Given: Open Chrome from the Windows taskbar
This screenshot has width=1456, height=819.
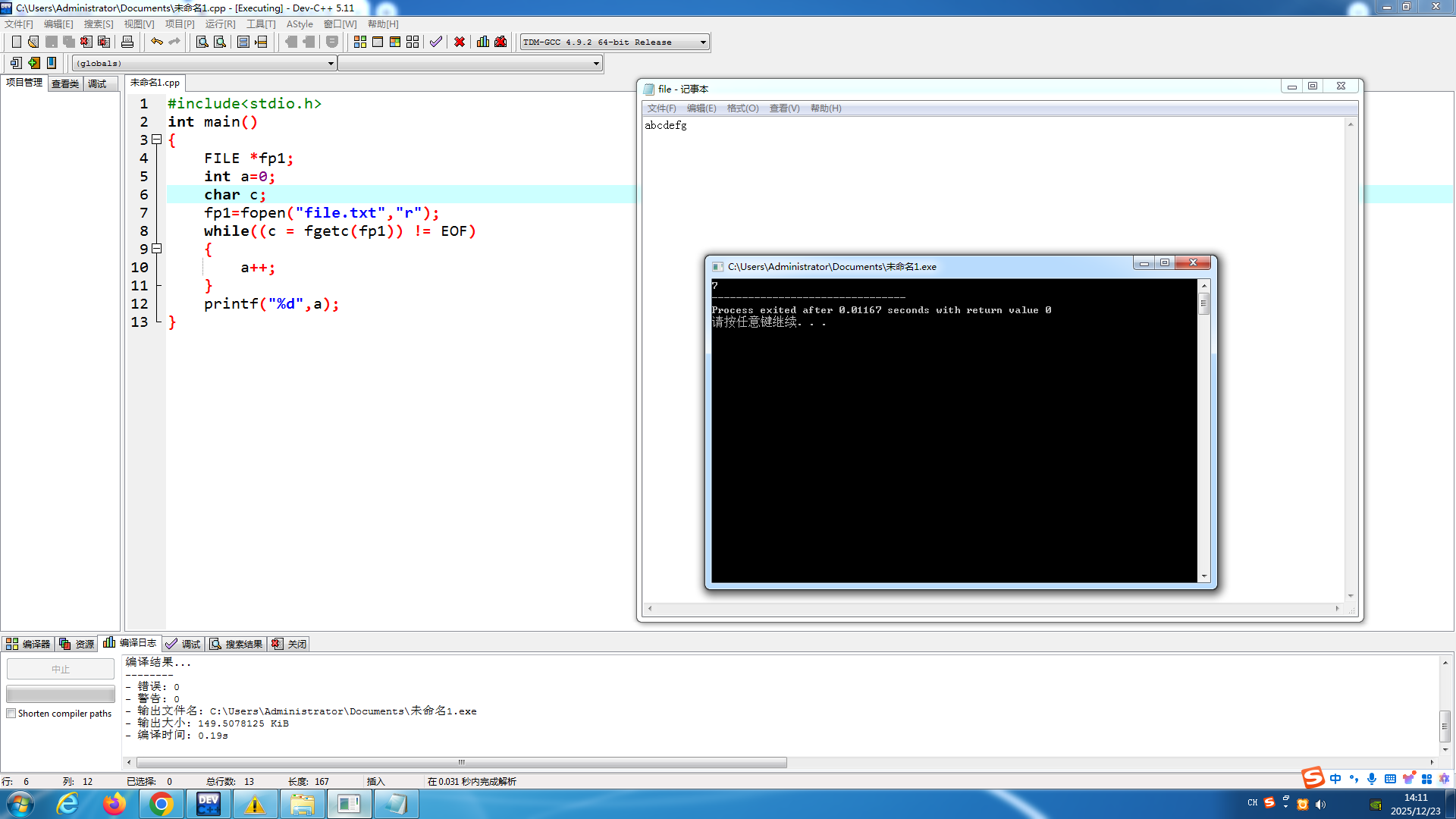Looking at the screenshot, I should [161, 804].
